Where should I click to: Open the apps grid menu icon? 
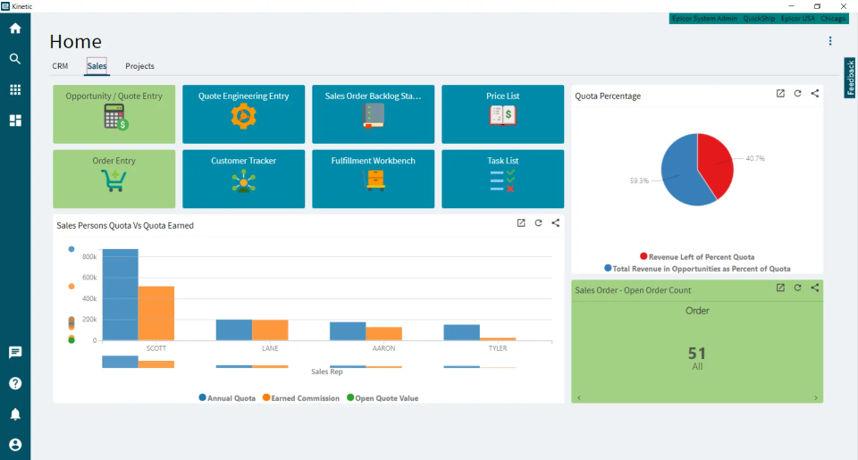(x=15, y=90)
